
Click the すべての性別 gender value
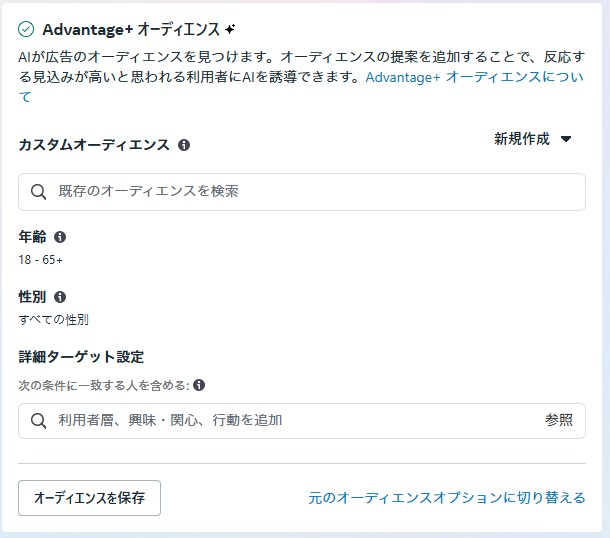(53, 320)
